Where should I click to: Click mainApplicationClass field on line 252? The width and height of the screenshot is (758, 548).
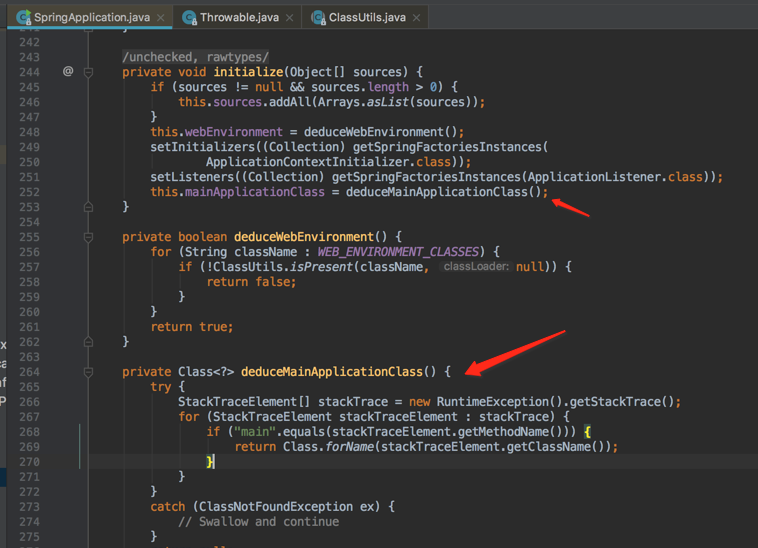[x=255, y=192]
